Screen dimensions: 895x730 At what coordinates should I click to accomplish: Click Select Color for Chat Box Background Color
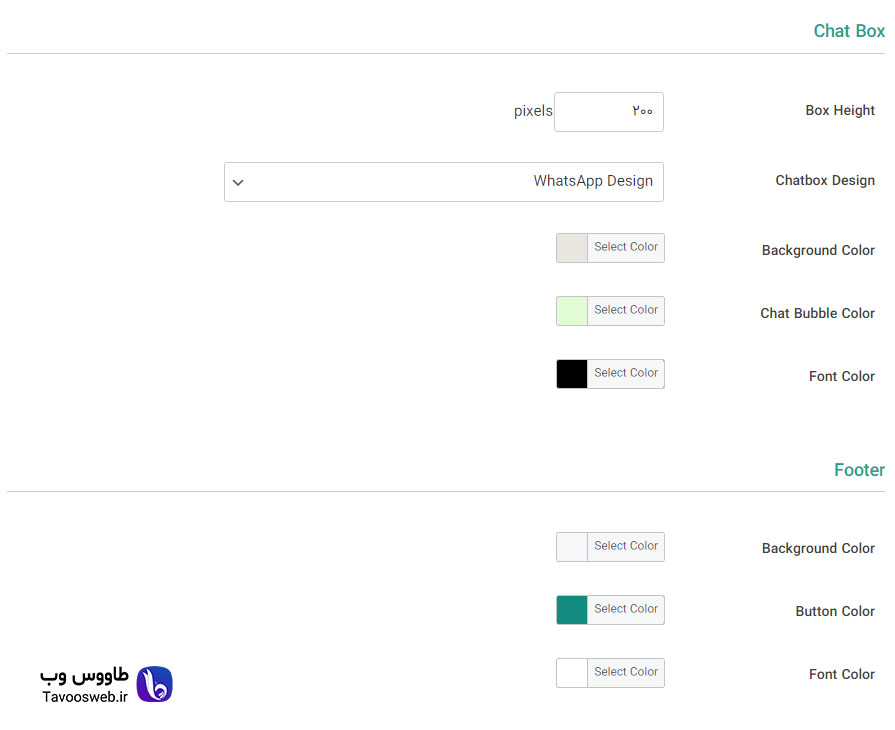(x=626, y=248)
